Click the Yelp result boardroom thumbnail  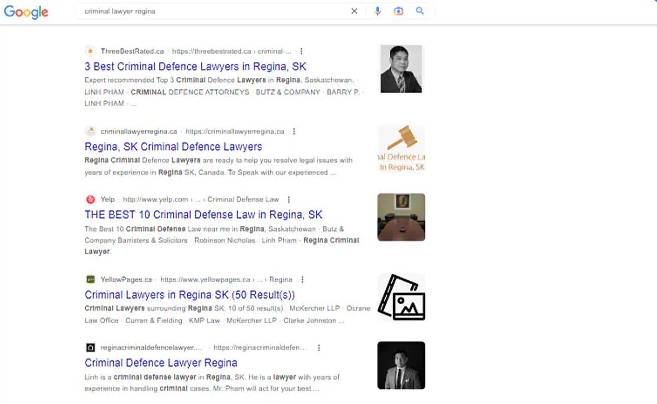401,217
